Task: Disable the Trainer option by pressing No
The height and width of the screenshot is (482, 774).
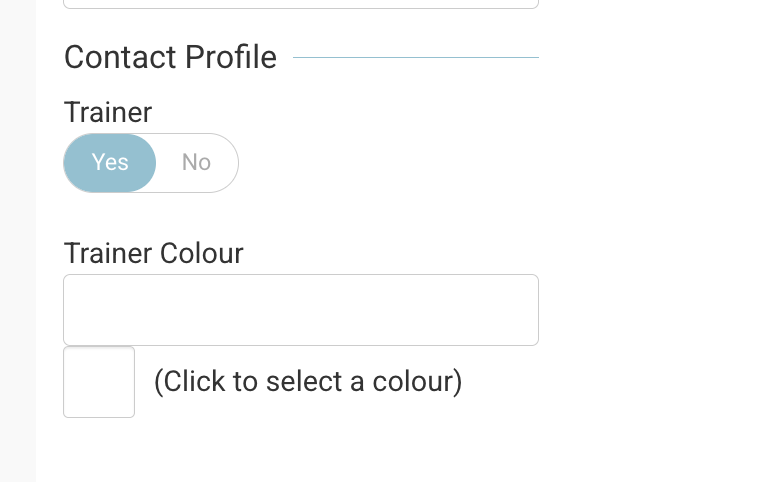Action: click(196, 162)
